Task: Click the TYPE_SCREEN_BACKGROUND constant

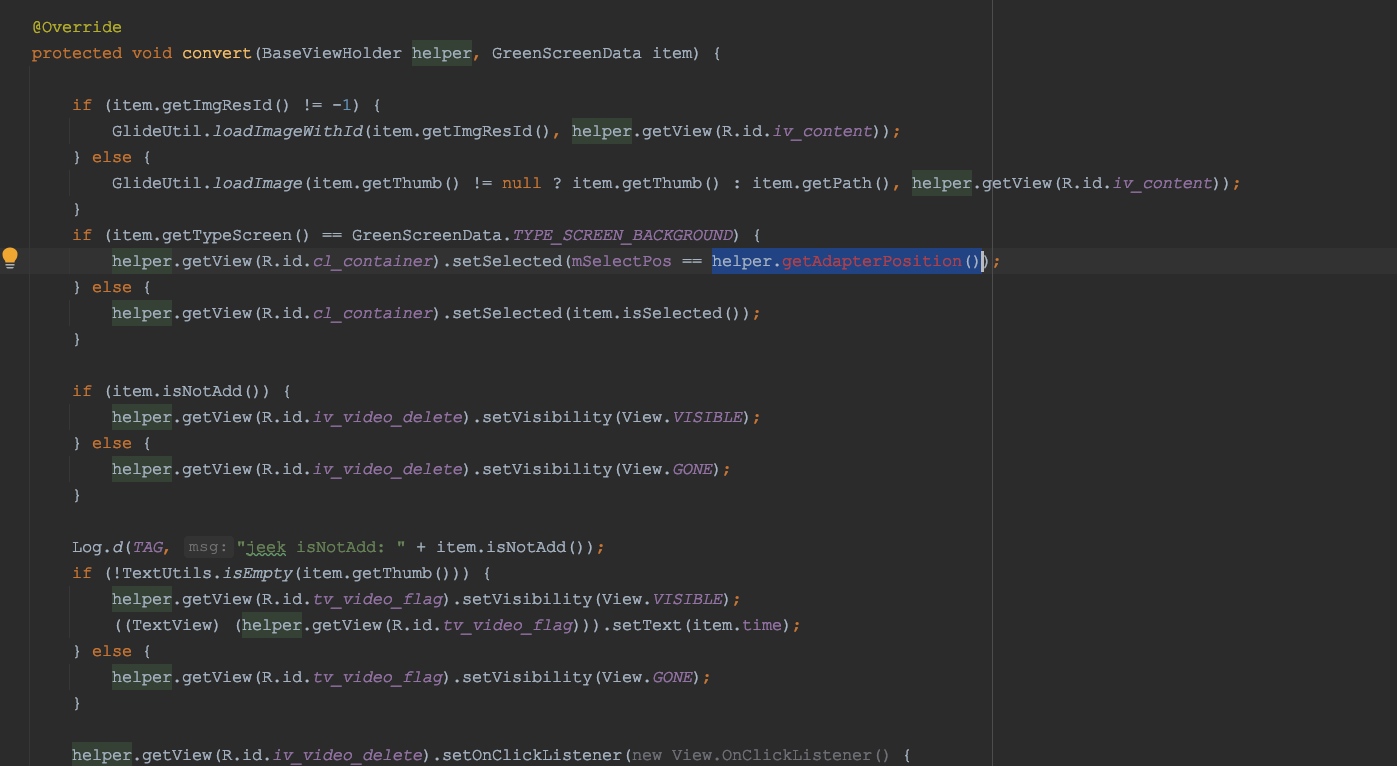Action: point(622,235)
